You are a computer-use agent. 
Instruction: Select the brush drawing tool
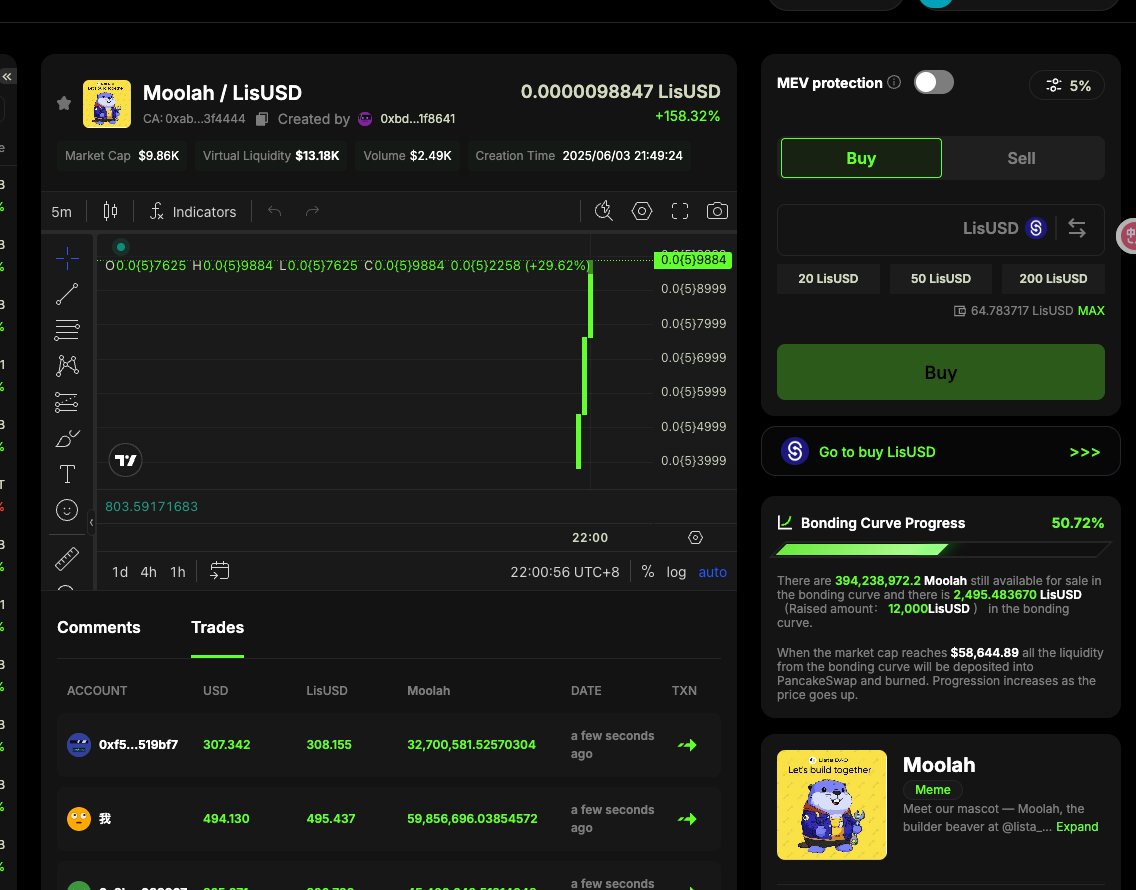pyautogui.click(x=67, y=438)
